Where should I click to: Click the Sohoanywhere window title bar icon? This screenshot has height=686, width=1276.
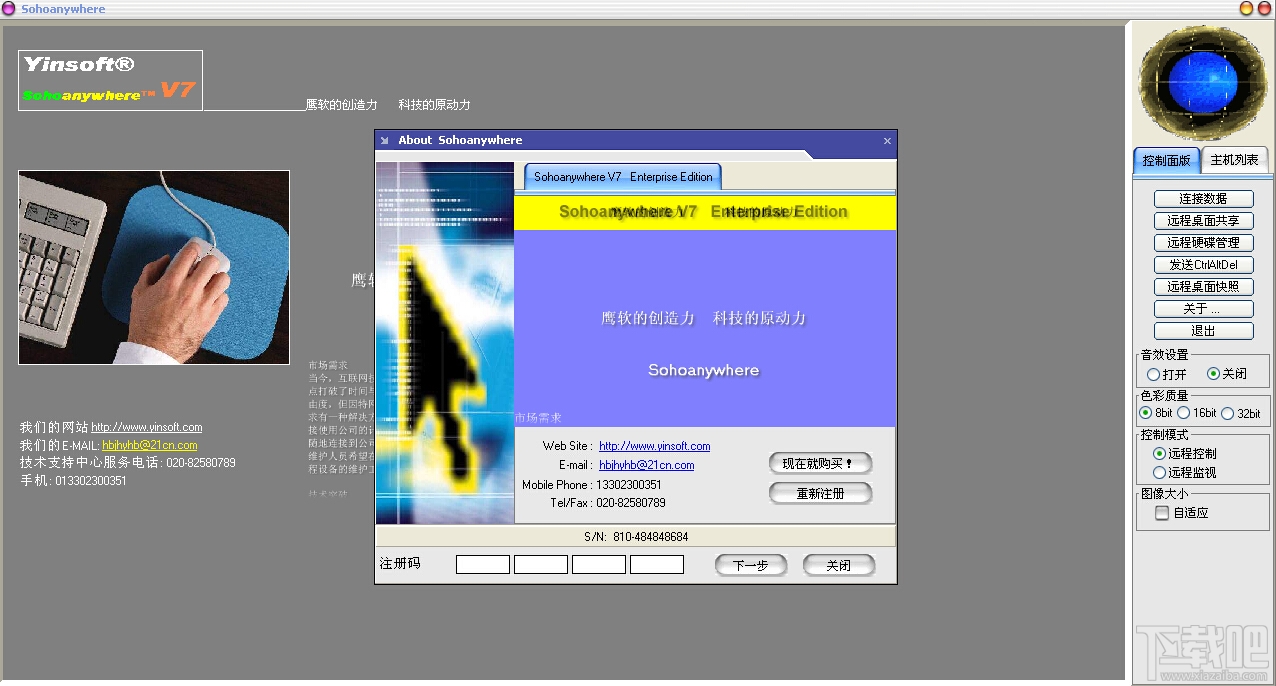coord(8,9)
